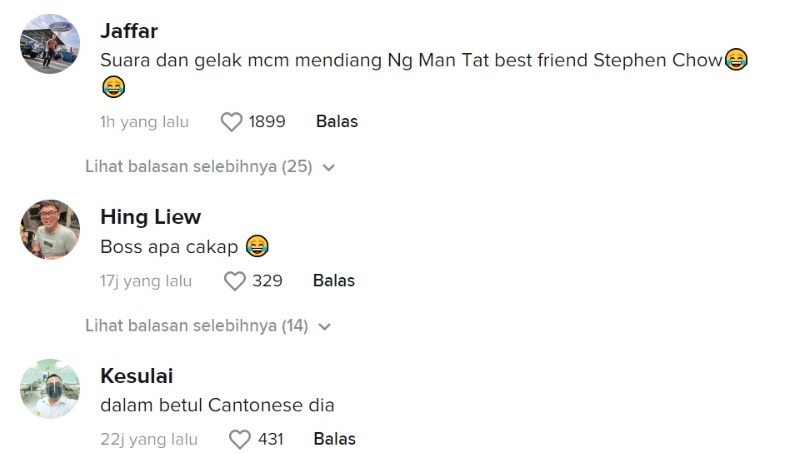Click the chevron next to 'Lihat balasan selebihnya (25)'
This screenshot has height=454, width=794.
pos(329,168)
